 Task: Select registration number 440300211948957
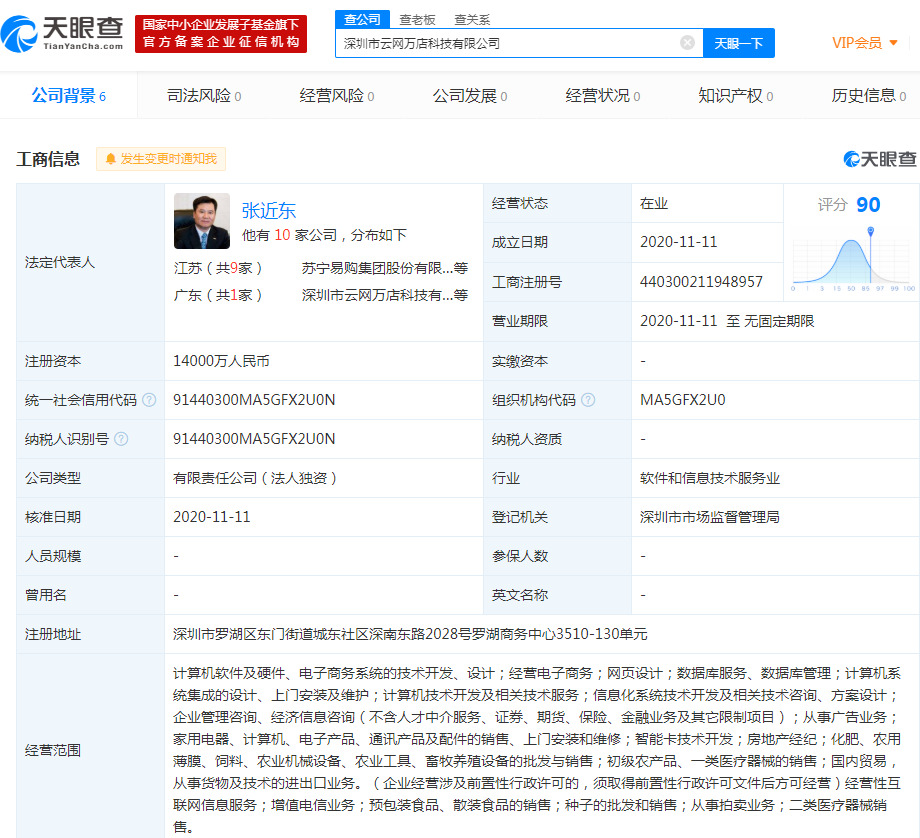coord(701,282)
